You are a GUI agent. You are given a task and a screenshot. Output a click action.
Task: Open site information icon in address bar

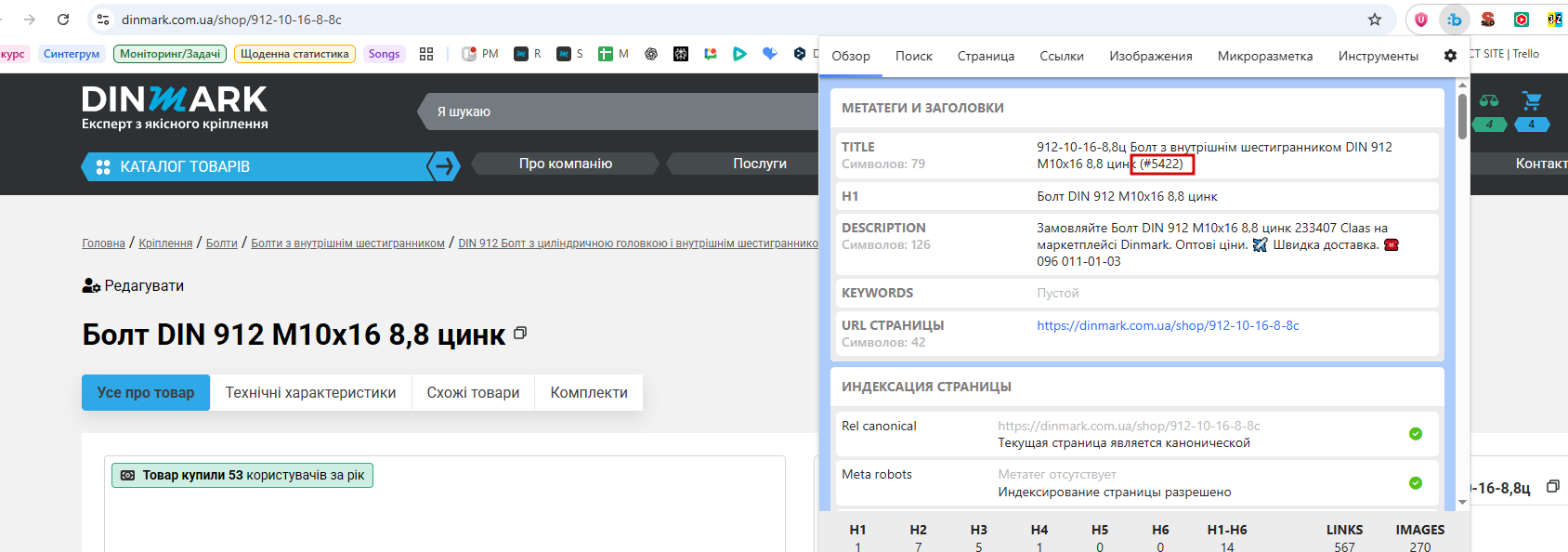click(x=103, y=20)
